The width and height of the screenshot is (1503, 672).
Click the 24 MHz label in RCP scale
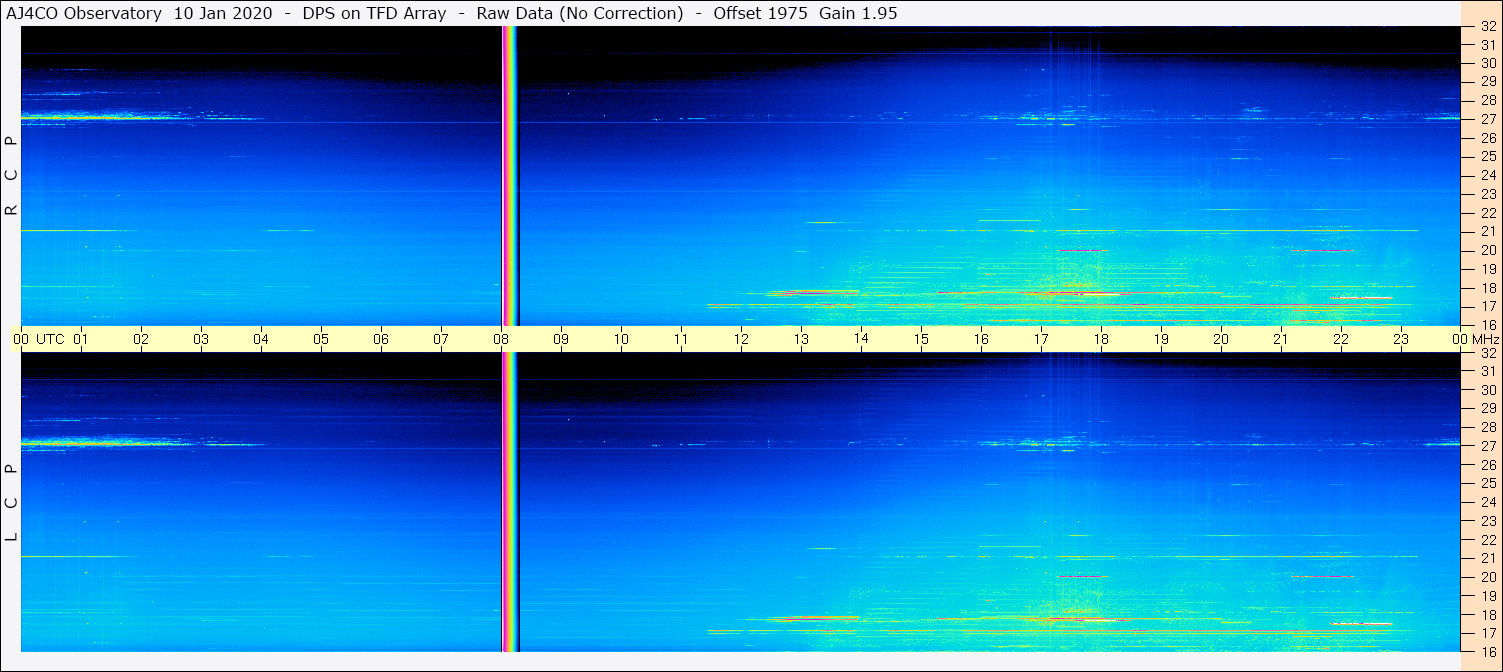coord(1488,175)
